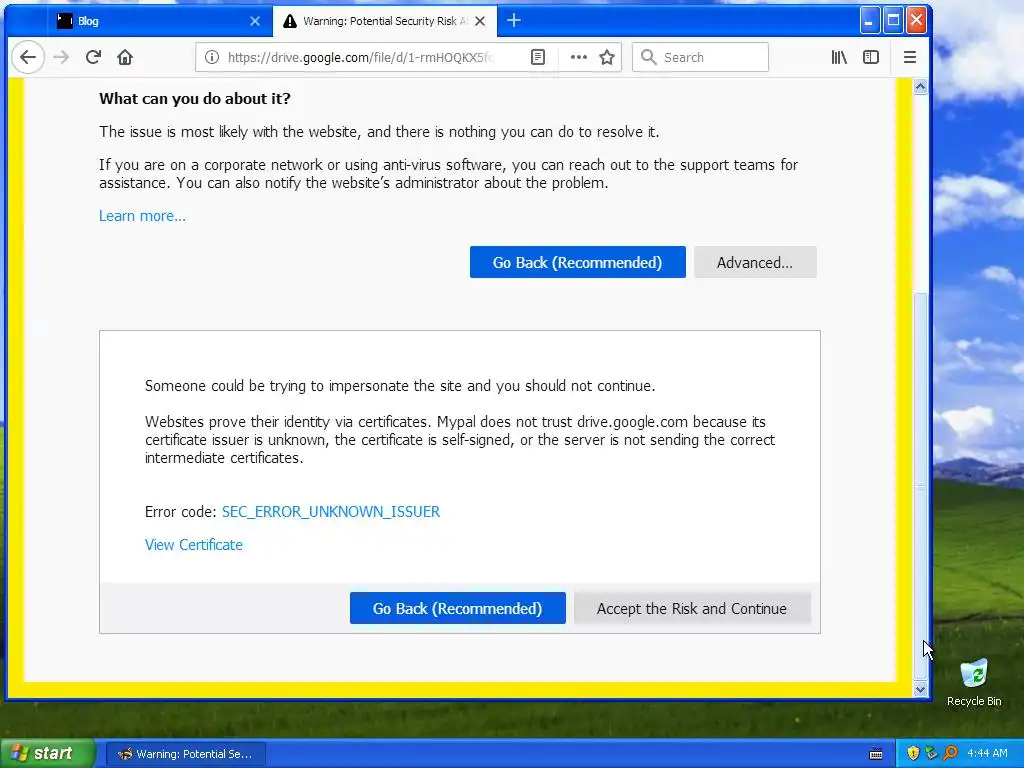Click the network tray icon beside shield
1024x768 pixels.
click(931, 754)
